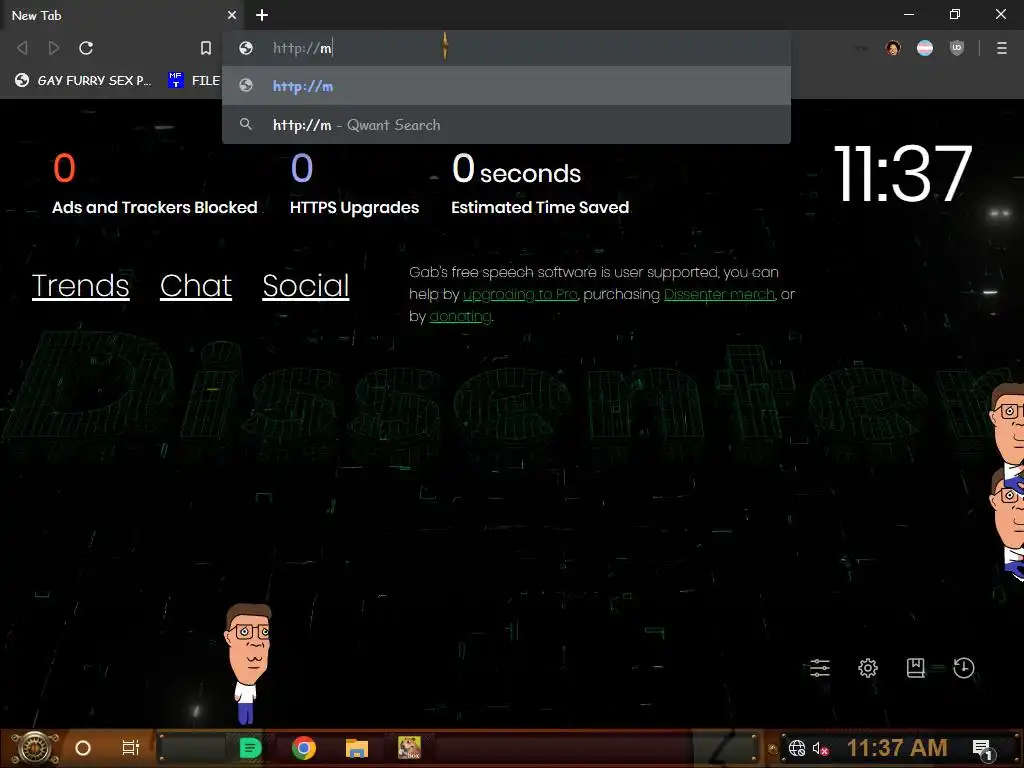This screenshot has height=768, width=1024.
Task: Open the Social link
Action: [306, 285]
